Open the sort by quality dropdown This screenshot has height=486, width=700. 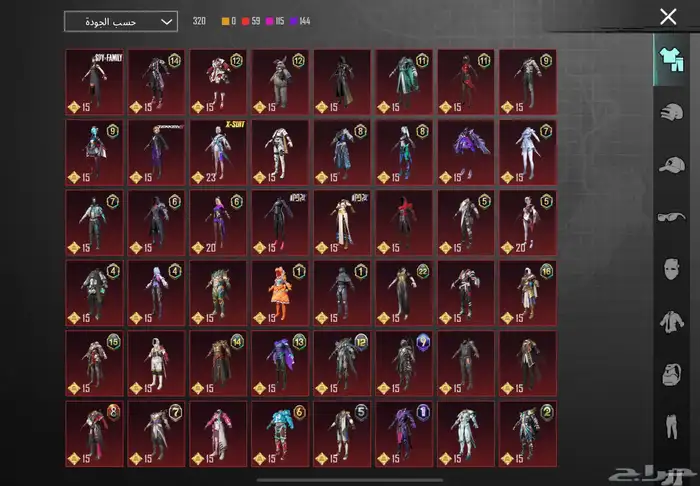coord(121,21)
